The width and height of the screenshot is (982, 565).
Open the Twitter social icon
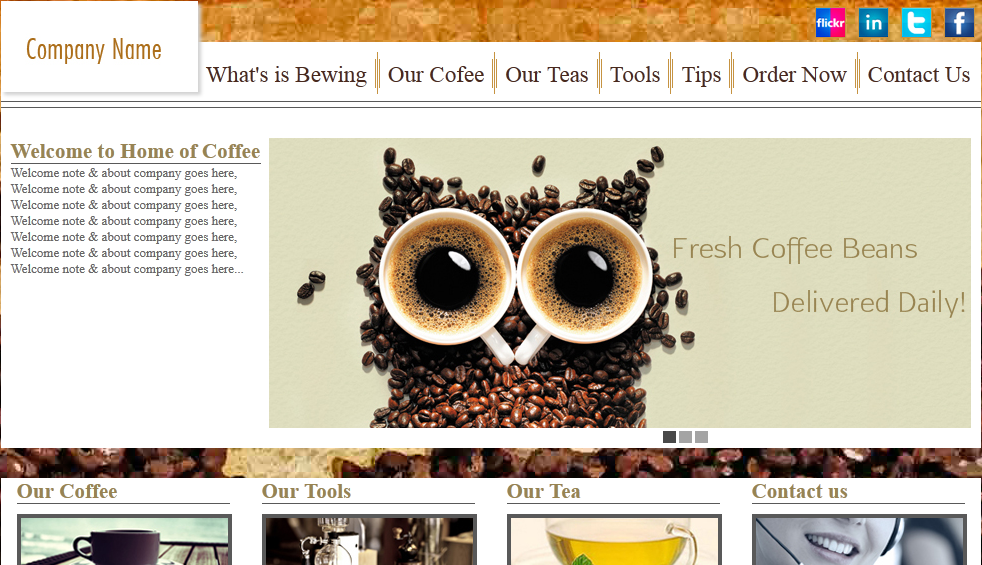pos(916,23)
